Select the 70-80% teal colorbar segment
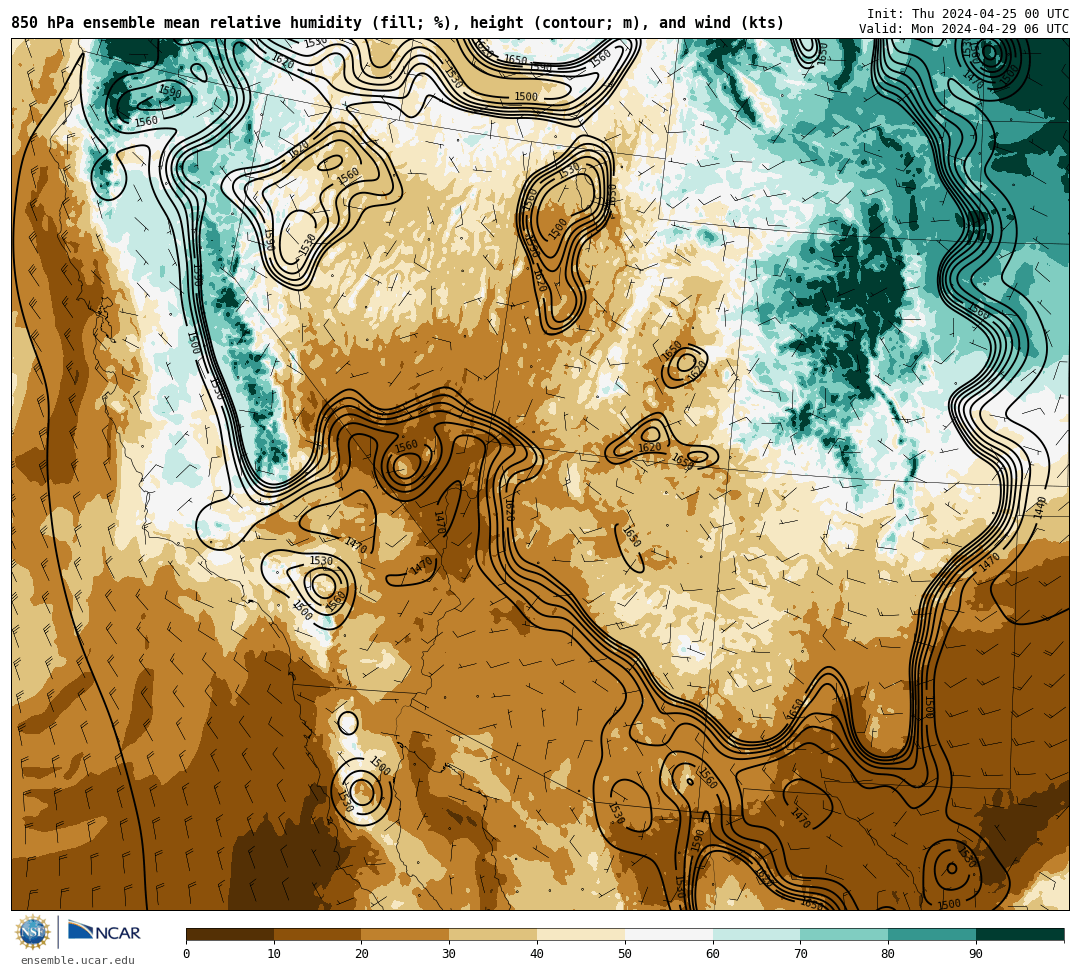Image resolution: width=1080 pixels, height=973 pixels. tap(844, 934)
